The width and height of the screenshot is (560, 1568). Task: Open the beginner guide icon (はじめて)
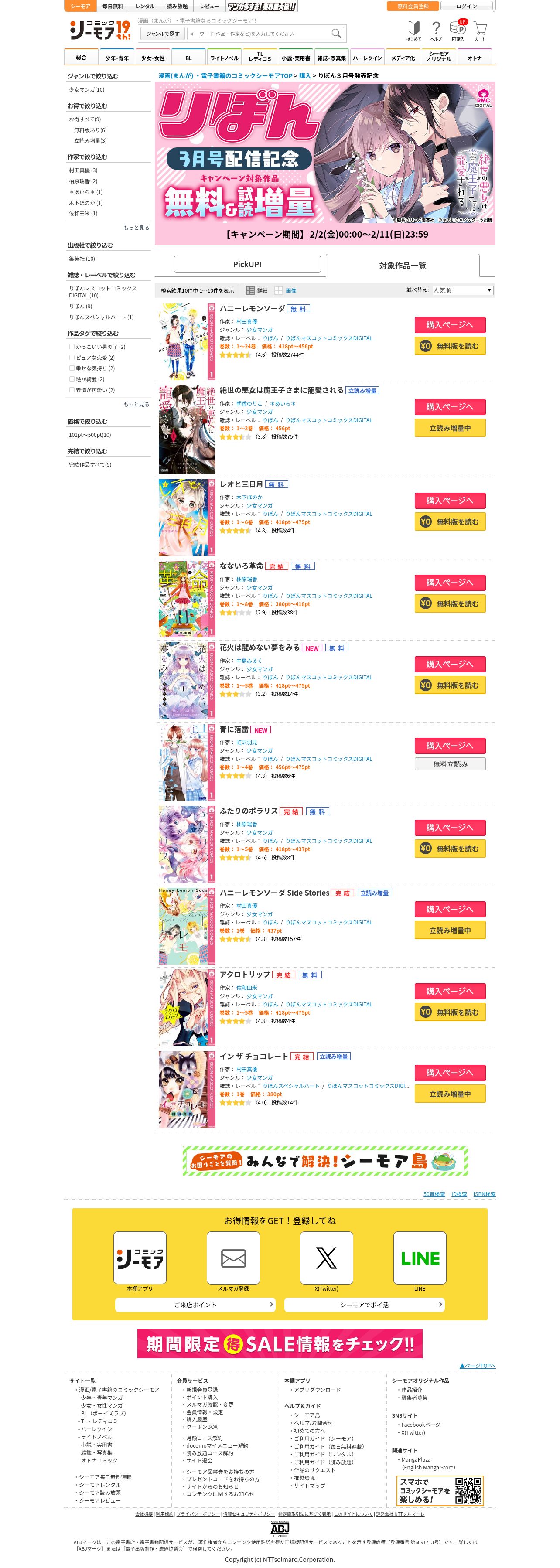click(413, 31)
